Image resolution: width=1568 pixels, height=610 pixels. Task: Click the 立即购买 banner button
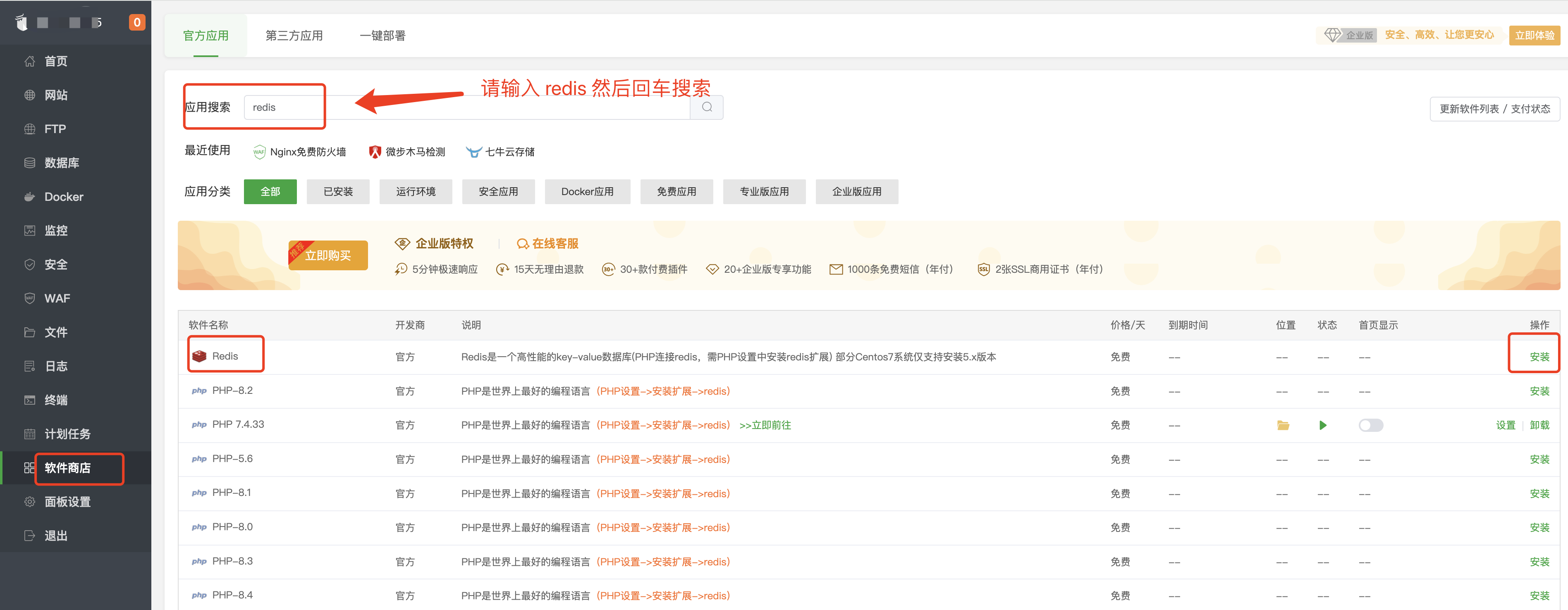click(328, 255)
